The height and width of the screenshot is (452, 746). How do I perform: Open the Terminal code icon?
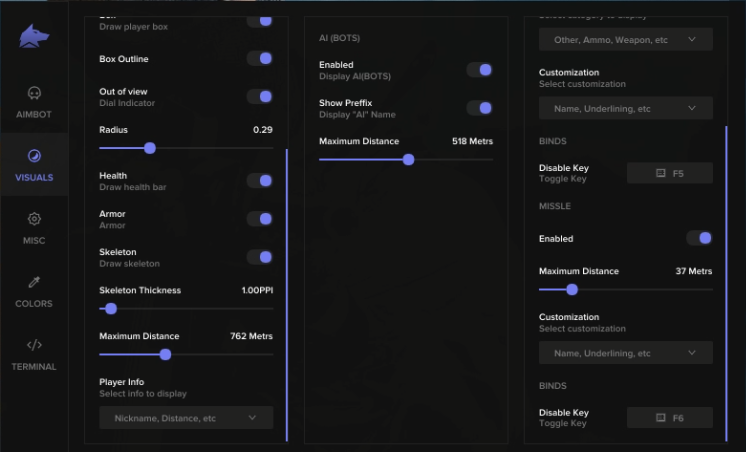[34, 345]
